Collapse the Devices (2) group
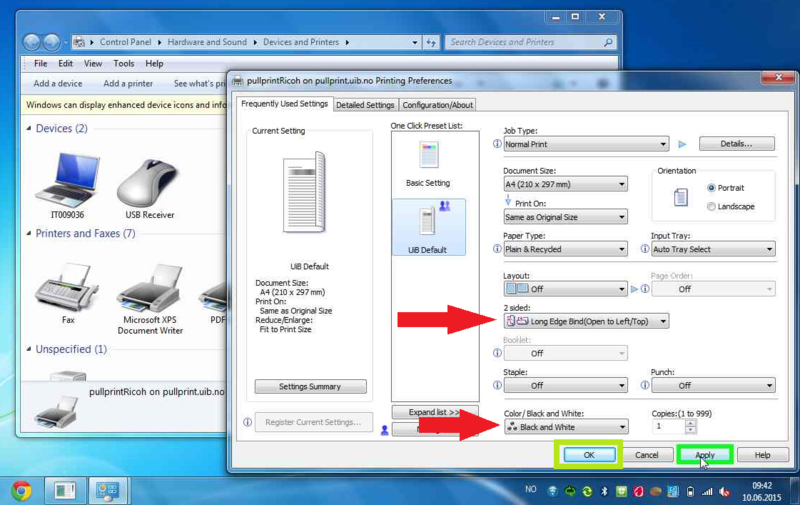This screenshot has width=800, height=505. point(29,129)
